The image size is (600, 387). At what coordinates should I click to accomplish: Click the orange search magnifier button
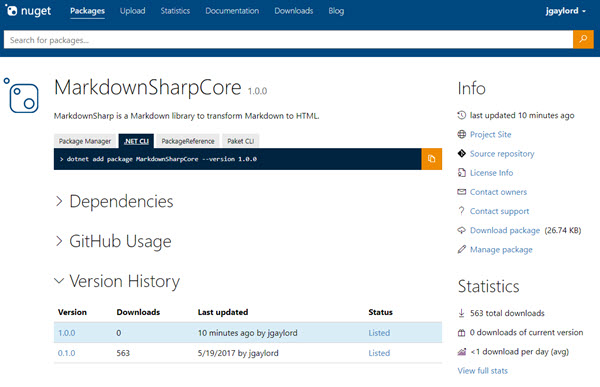click(x=583, y=39)
